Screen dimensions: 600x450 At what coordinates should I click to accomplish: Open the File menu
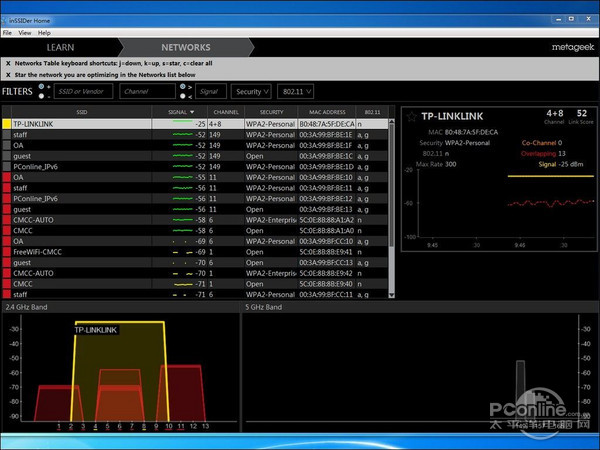pyautogui.click(x=8, y=33)
